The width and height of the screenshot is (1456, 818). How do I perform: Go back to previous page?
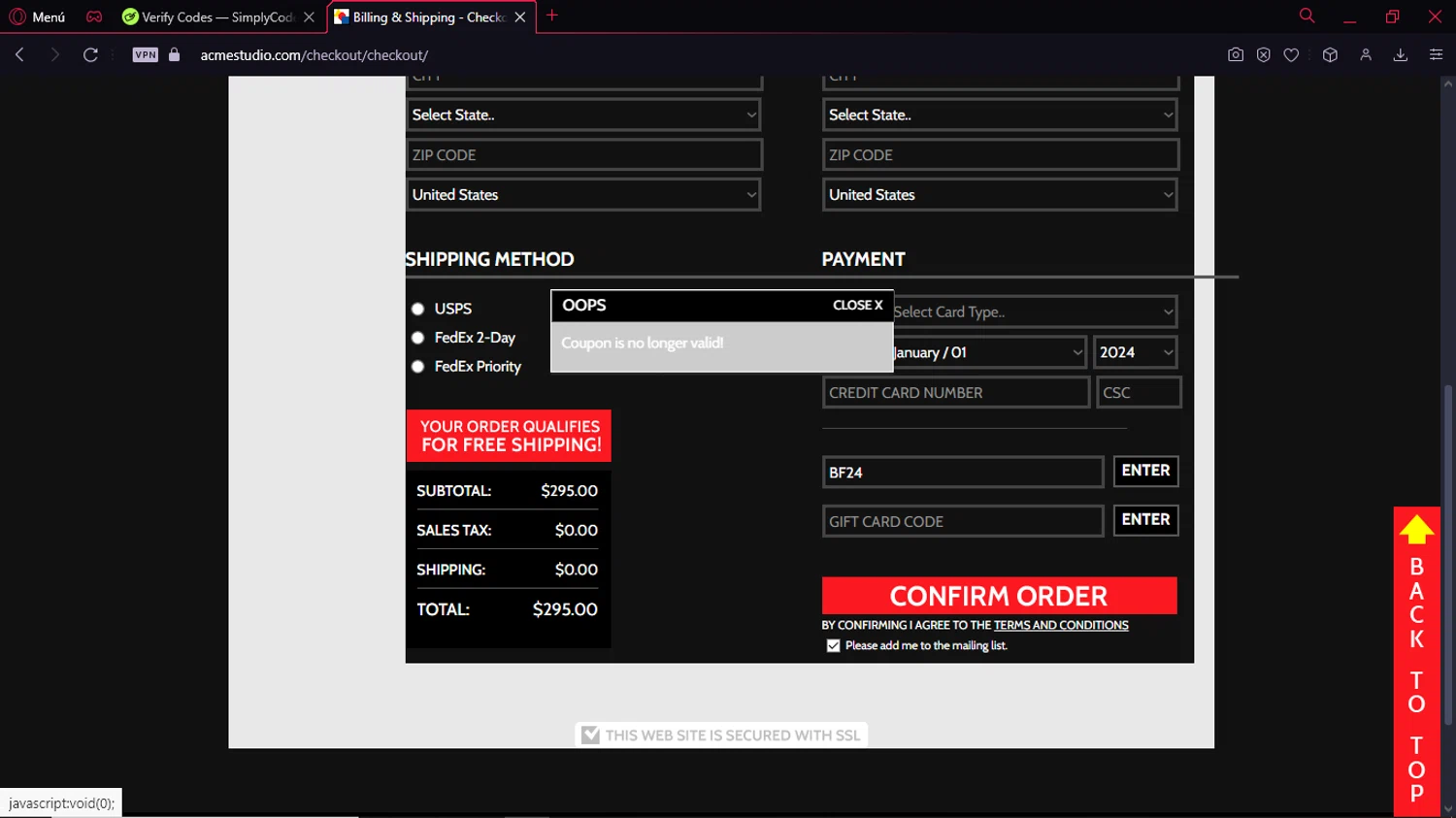(19, 54)
